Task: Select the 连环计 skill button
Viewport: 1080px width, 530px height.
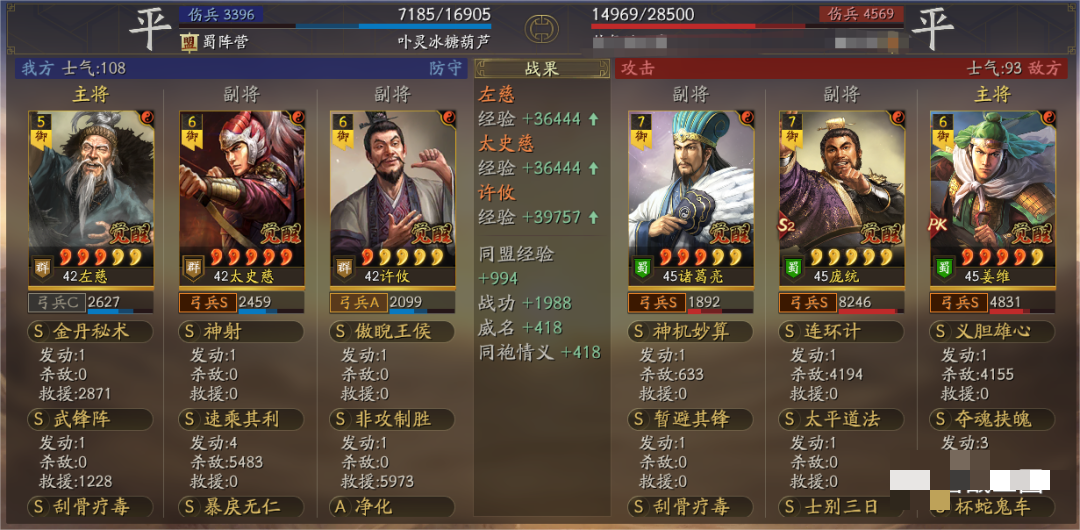Action: pyautogui.click(x=841, y=332)
